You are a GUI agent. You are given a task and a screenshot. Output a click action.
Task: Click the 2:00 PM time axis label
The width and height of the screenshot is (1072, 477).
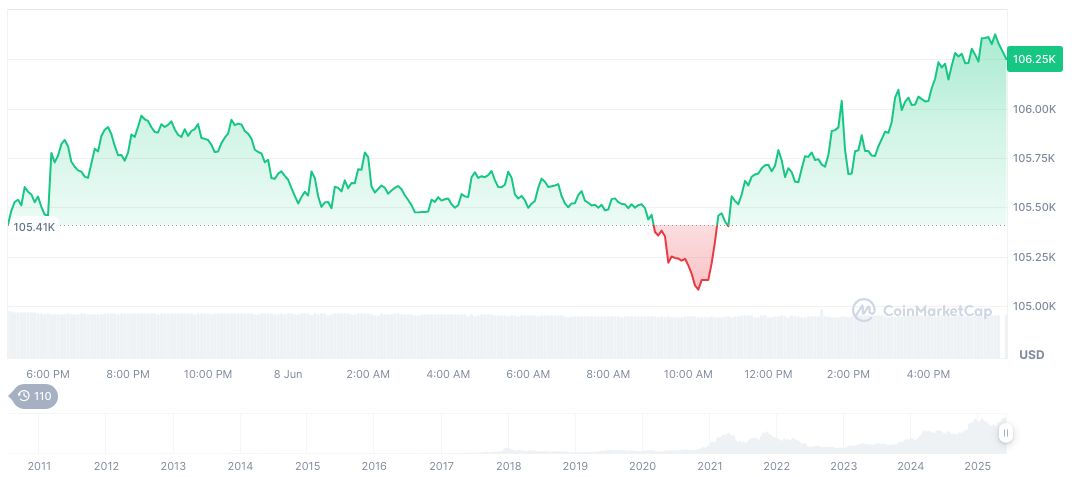coord(848,374)
